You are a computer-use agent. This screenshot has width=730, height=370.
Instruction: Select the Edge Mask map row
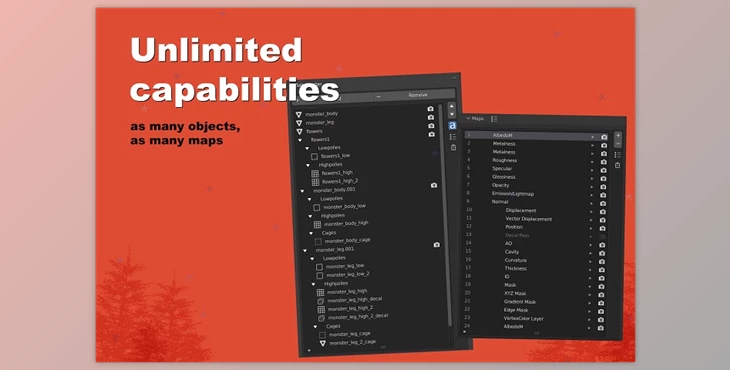point(534,310)
